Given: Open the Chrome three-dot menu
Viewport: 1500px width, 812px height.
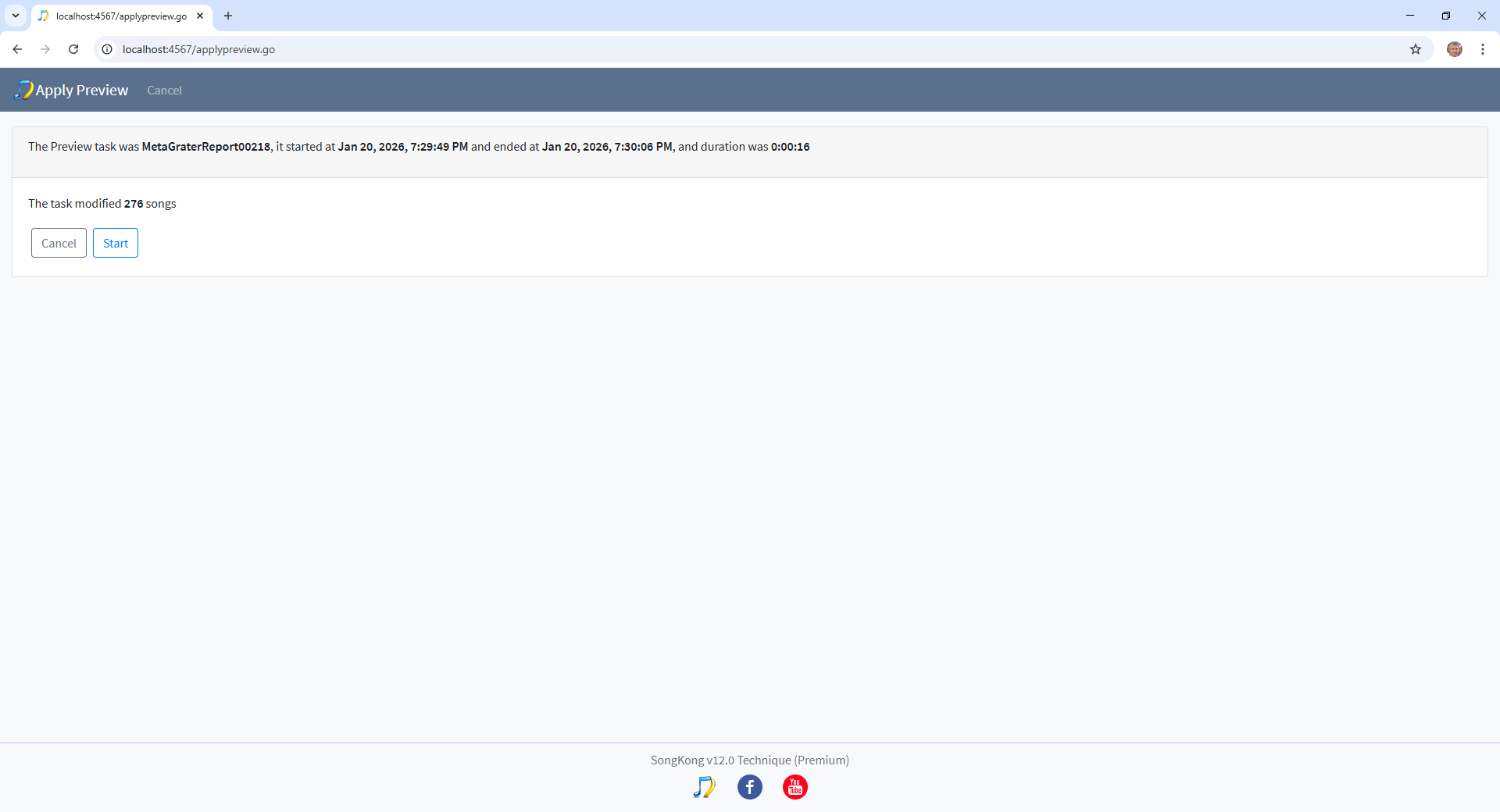Looking at the screenshot, I should point(1482,49).
